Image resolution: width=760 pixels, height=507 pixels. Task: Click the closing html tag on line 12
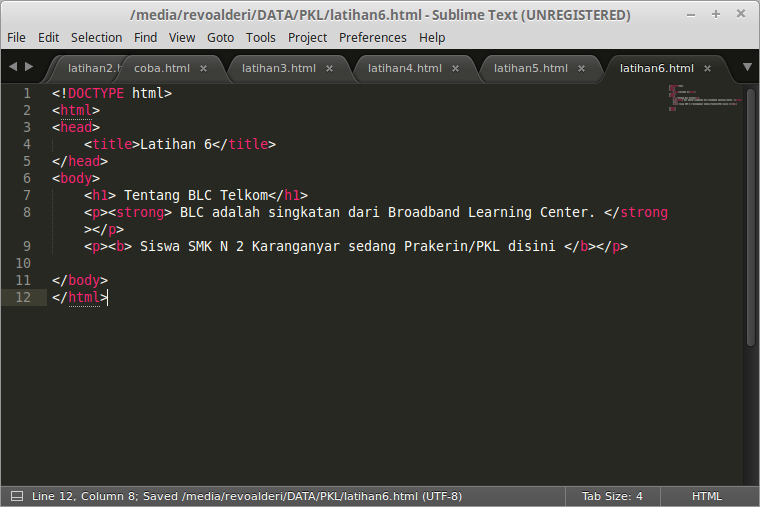point(80,297)
